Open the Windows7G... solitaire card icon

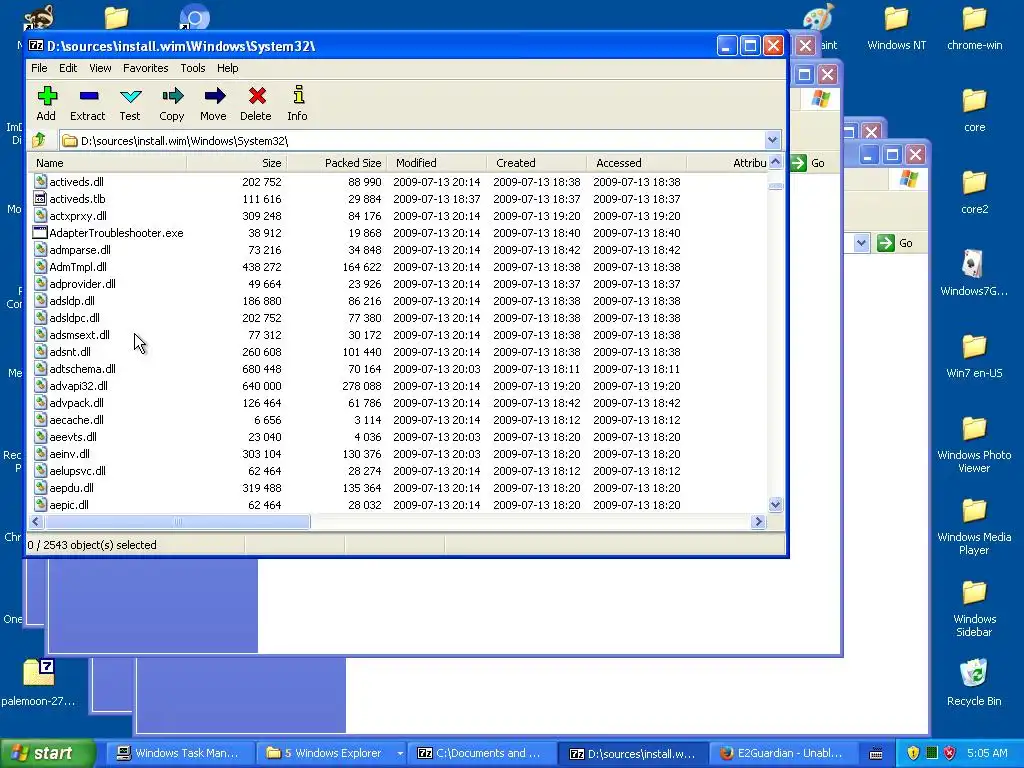(973, 264)
